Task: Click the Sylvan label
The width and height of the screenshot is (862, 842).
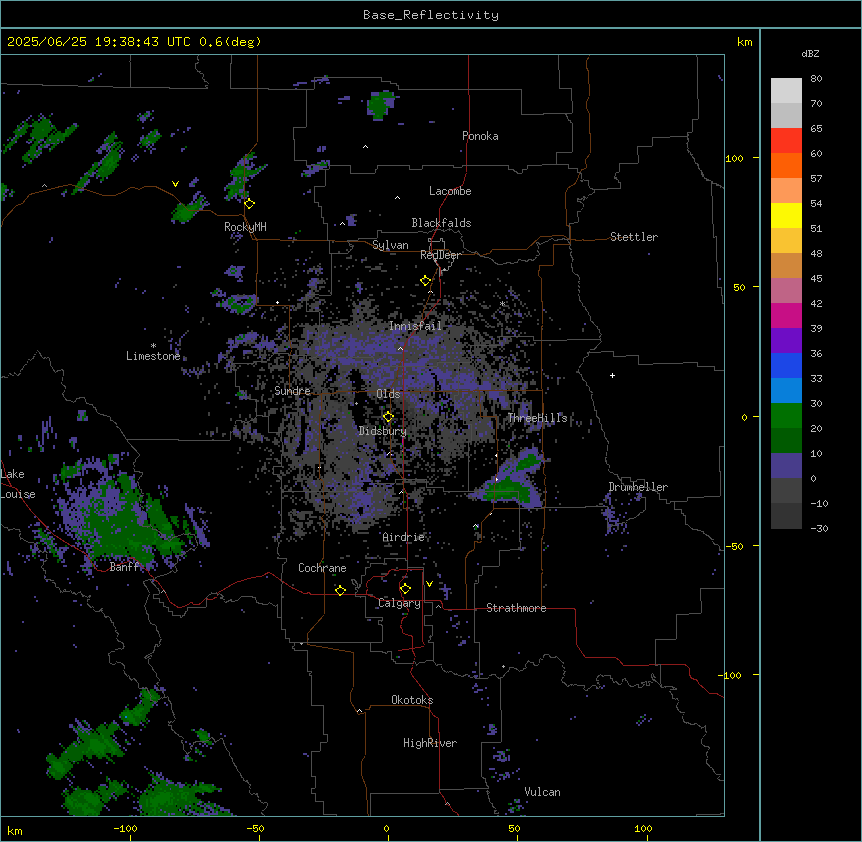Action: click(x=390, y=245)
